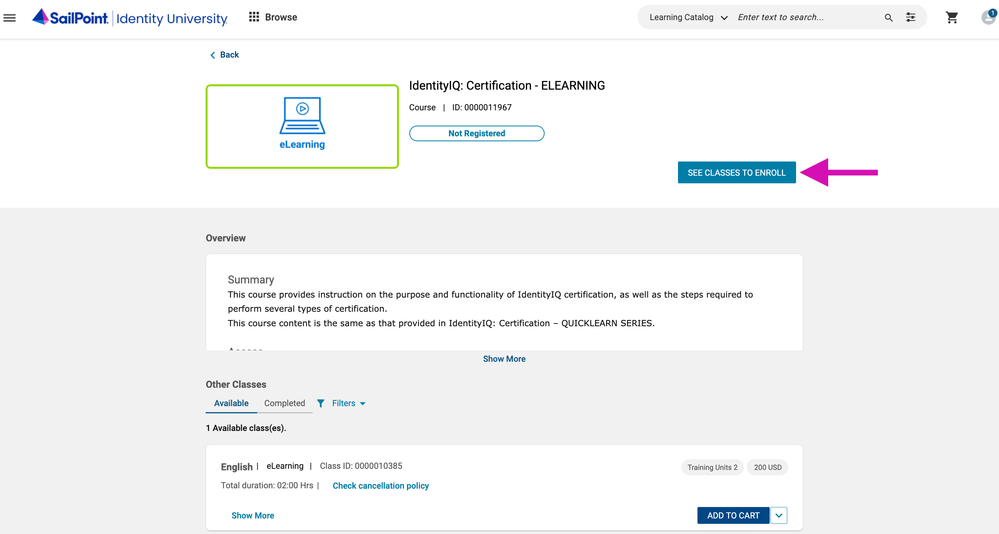Image resolution: width=999 pixels, height=534 pixels.
Task: Add the English eLearning class to cart
Action: point(732,515)
